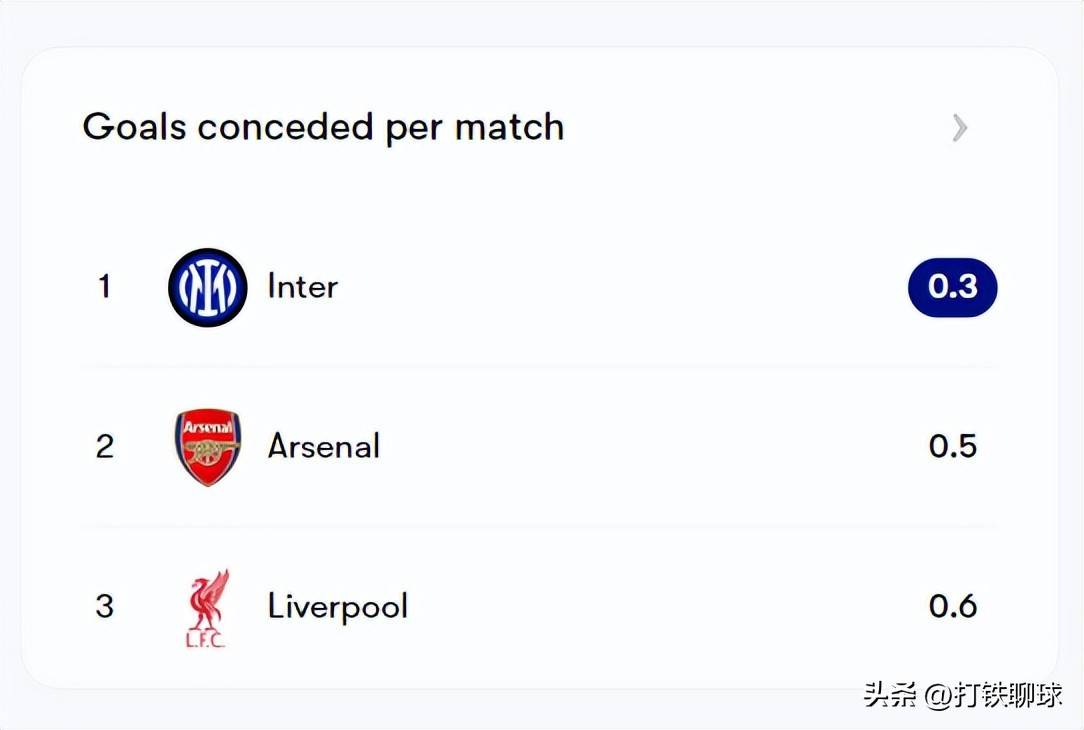Click the divider line between Inter and Arsenal
The height and width of the screenshot is (730, 1084).
coord(539,366)
